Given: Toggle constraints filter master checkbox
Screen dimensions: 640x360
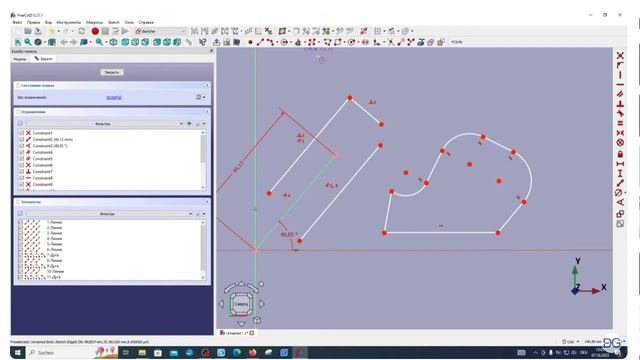Looking at the screenshot, I should click(20, 123).
